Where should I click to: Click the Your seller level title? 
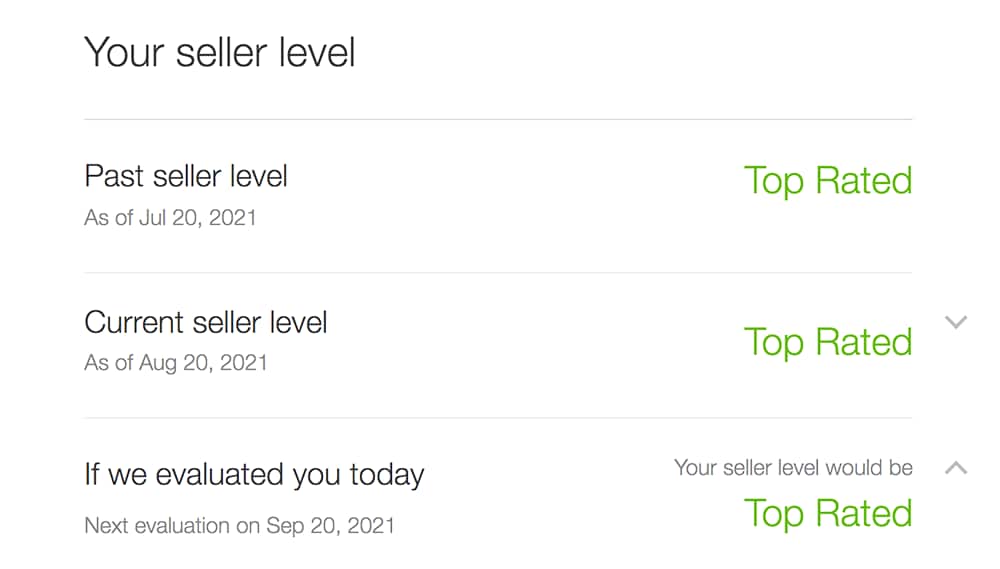pos(219,52)
